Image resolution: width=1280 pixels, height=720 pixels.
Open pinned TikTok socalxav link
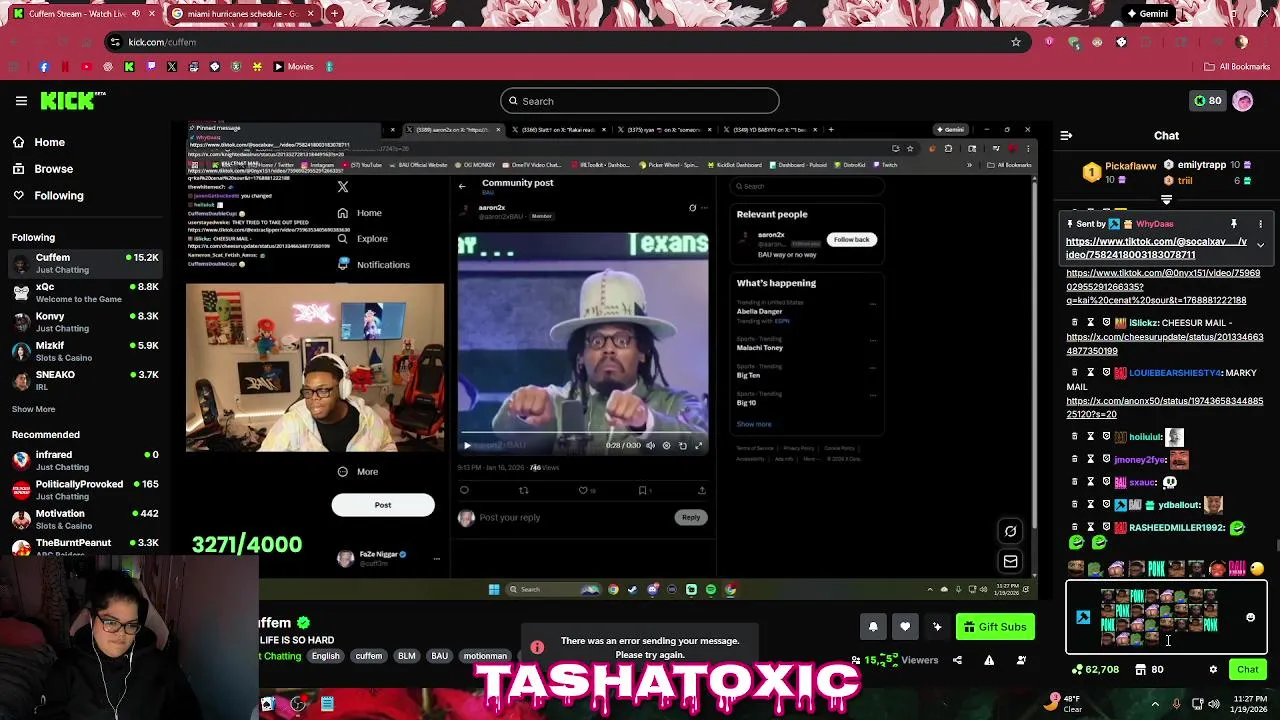coord(1156,248)
